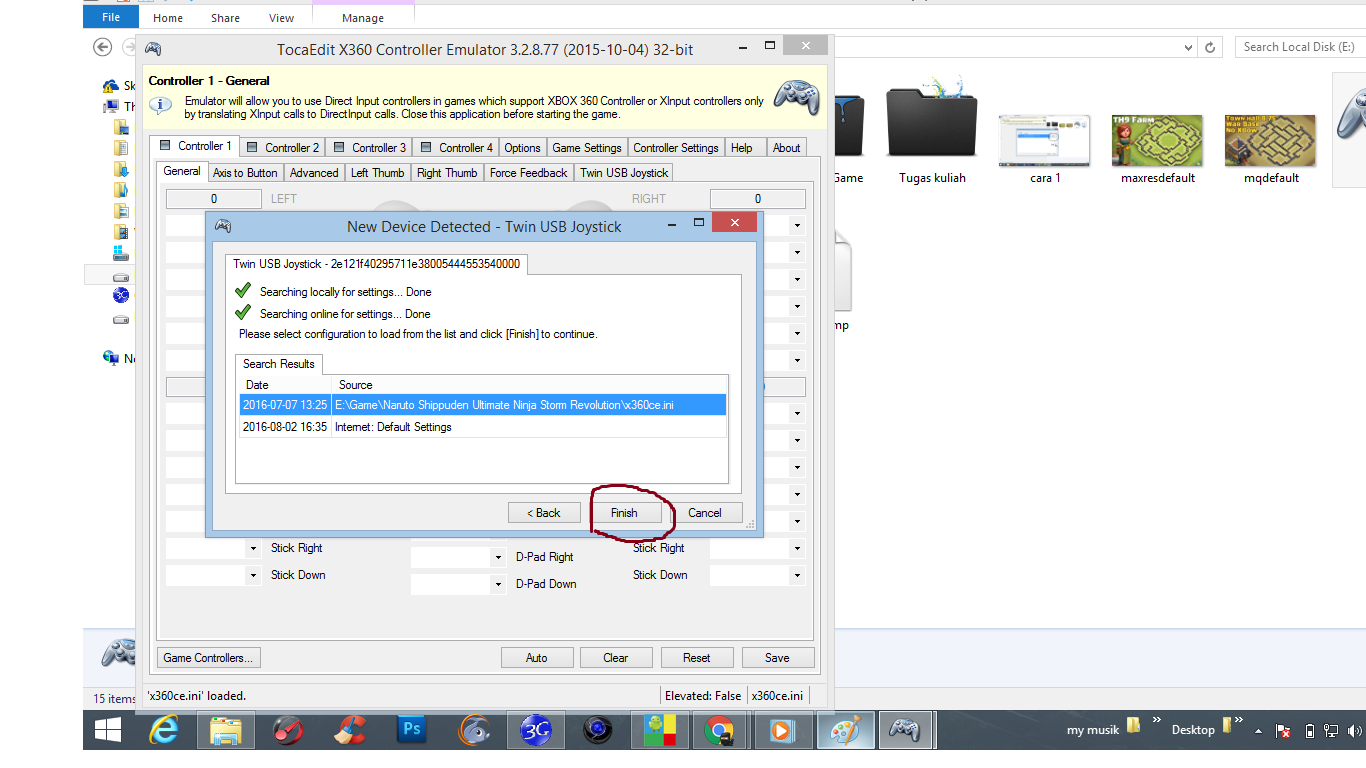1366x768 pixels.
Task: Show hidden system tray icons
Action: click(x=1258, y=731)
